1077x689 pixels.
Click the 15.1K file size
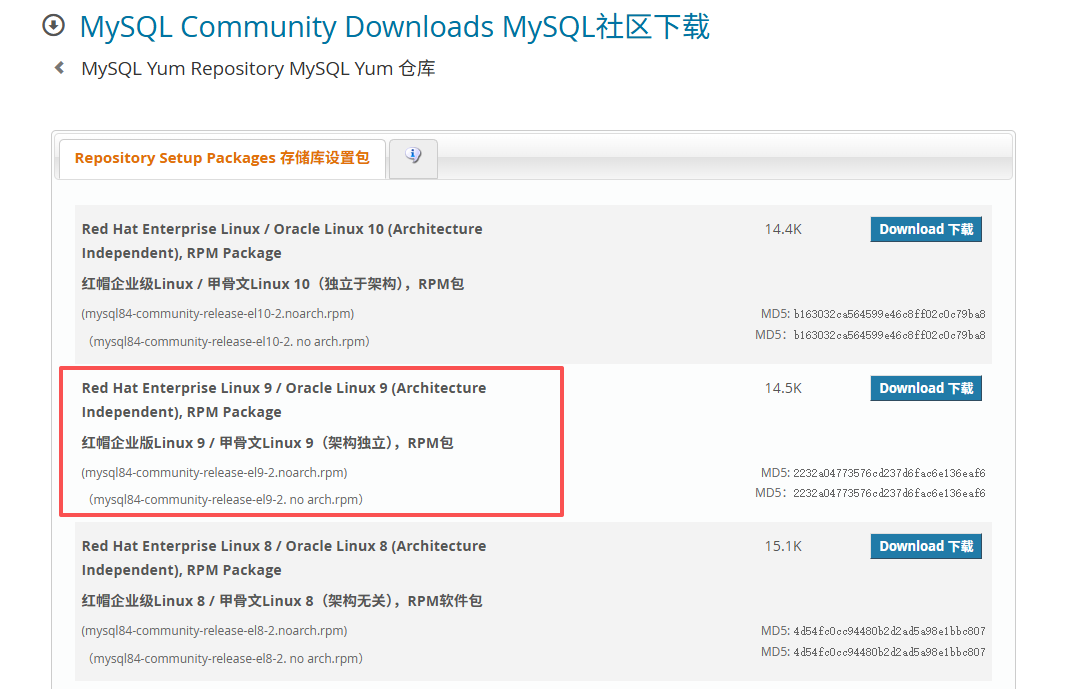click(783, 546)
